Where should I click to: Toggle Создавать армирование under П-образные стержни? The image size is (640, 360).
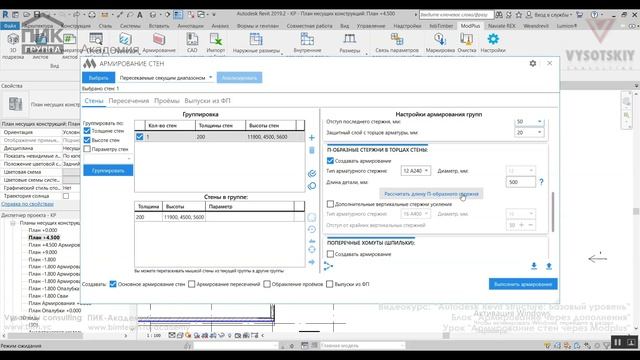330,161
